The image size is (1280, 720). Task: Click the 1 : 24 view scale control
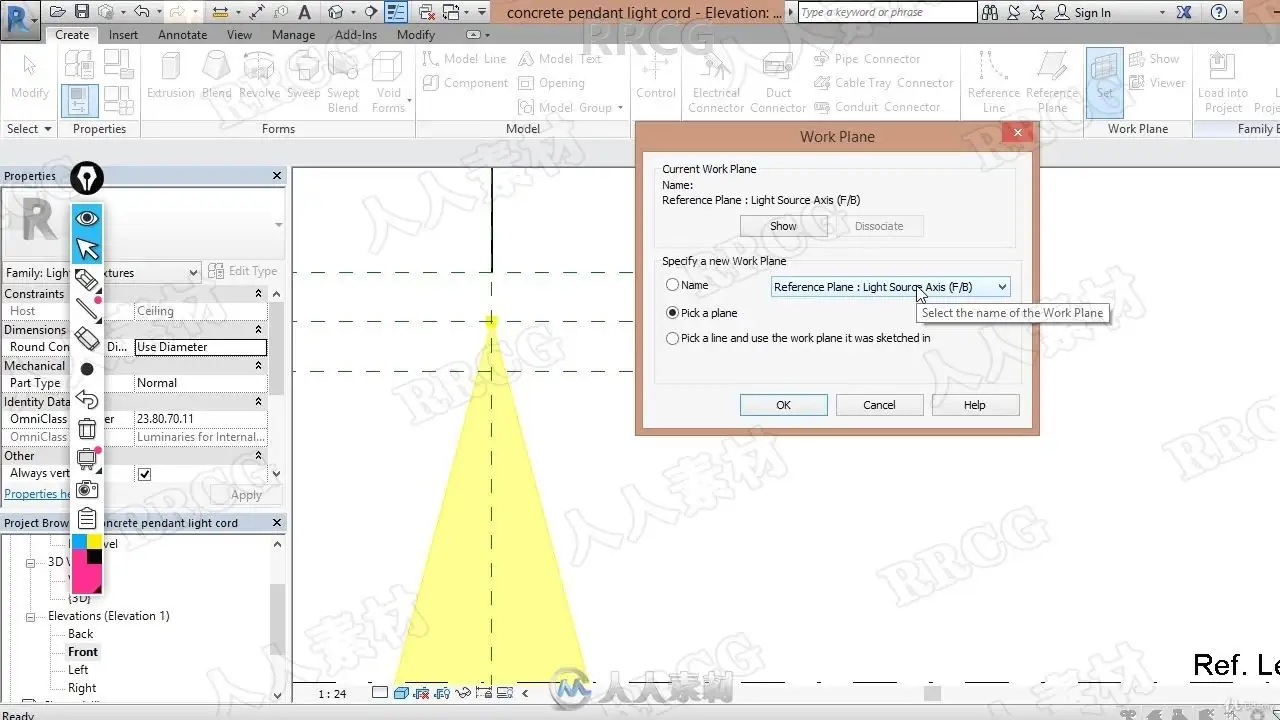(x=332, y=693)
